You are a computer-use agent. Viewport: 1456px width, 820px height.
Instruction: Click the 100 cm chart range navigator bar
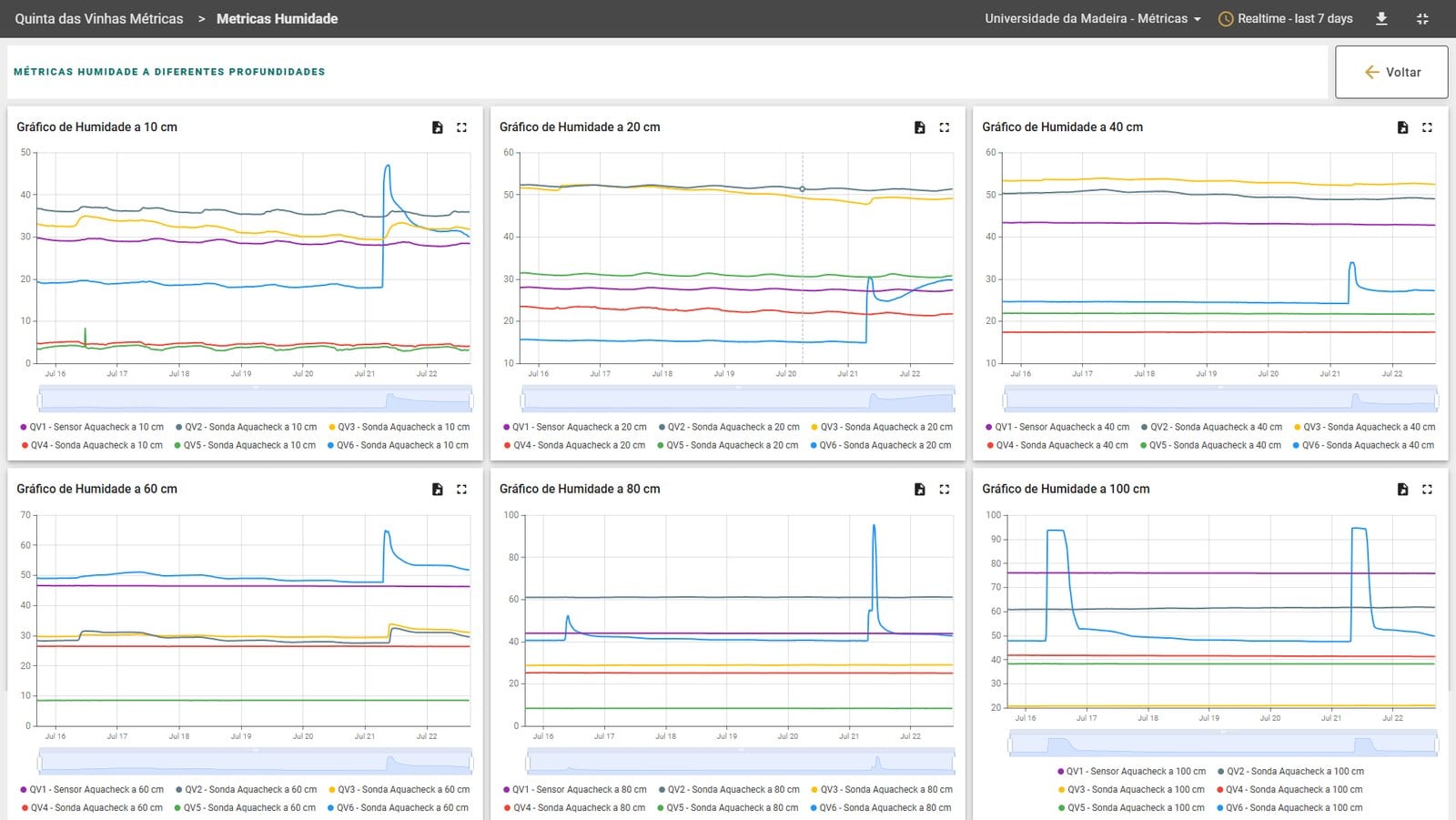[x=1223, y=744]
